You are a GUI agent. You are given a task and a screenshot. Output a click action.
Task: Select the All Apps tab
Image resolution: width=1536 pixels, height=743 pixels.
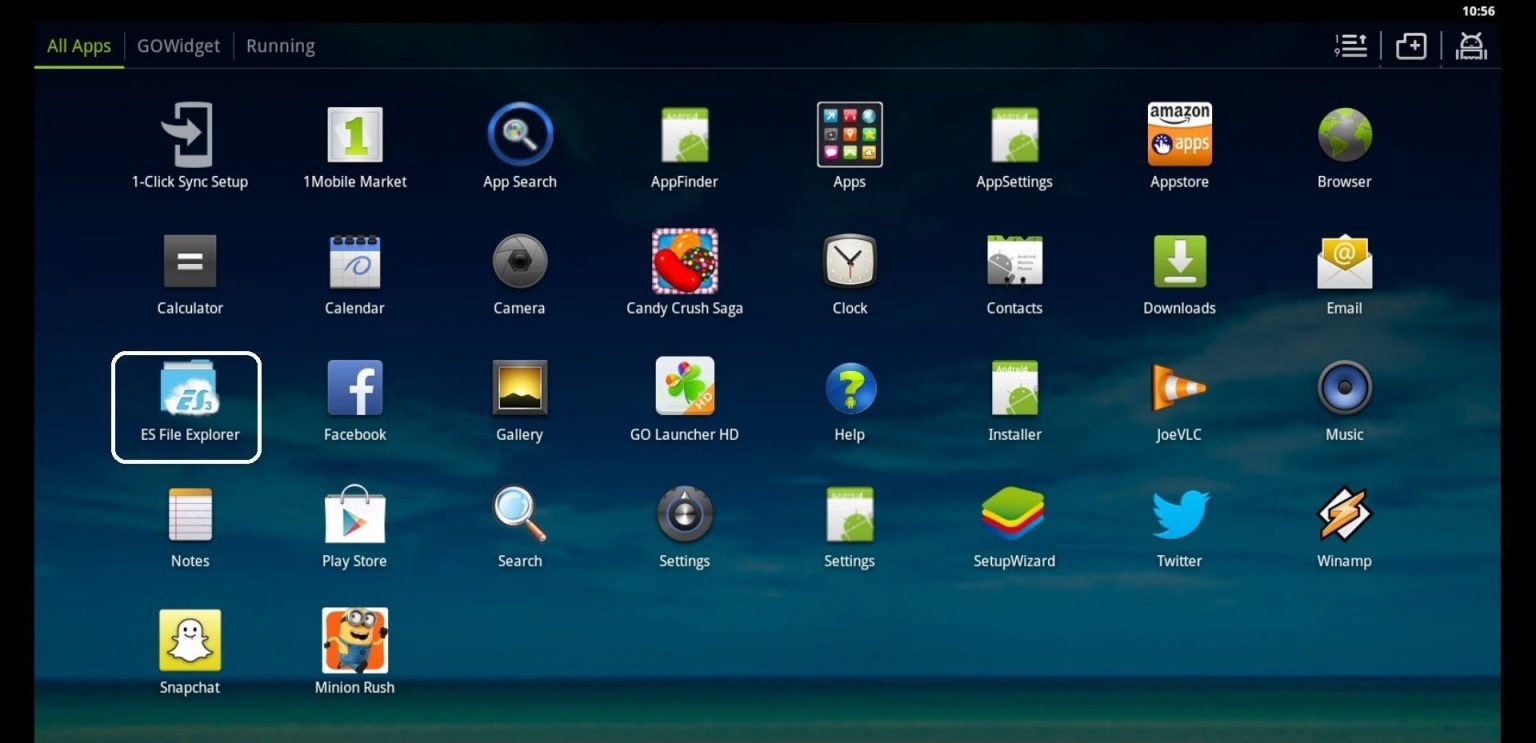click(79, 46)
